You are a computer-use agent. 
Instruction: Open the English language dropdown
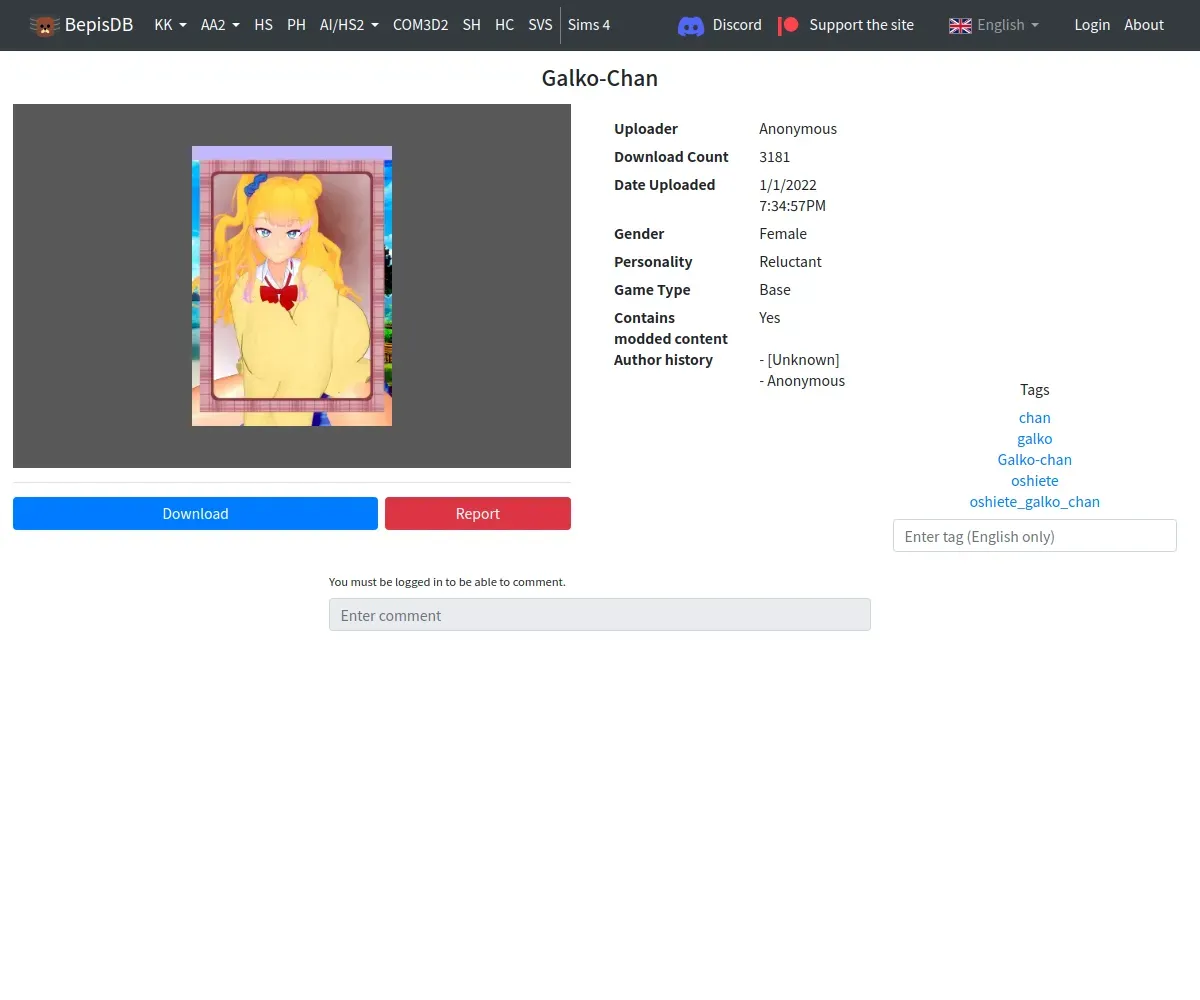(x=994, y=25)
